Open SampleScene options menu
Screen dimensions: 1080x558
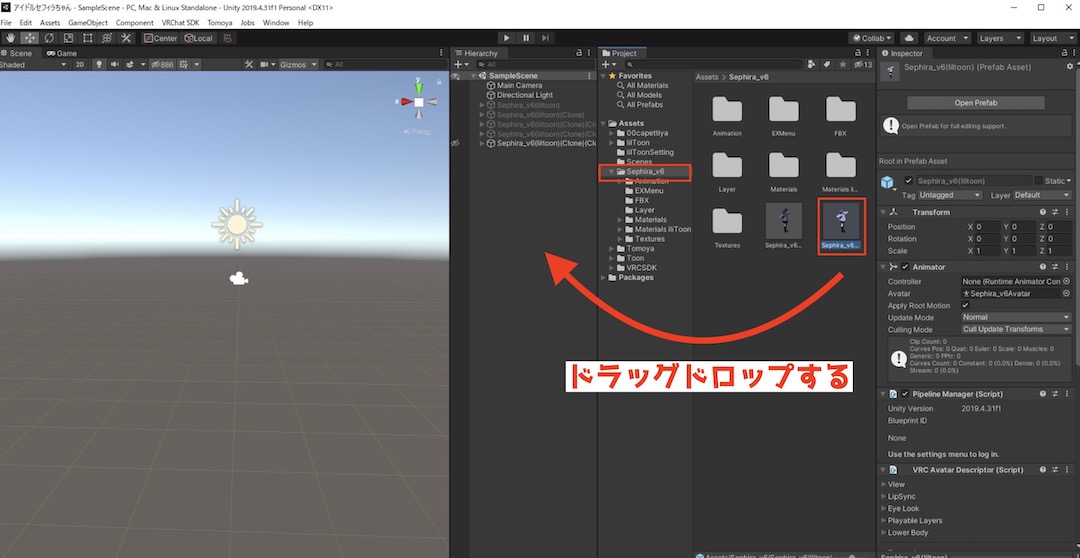tap(589, 76)
